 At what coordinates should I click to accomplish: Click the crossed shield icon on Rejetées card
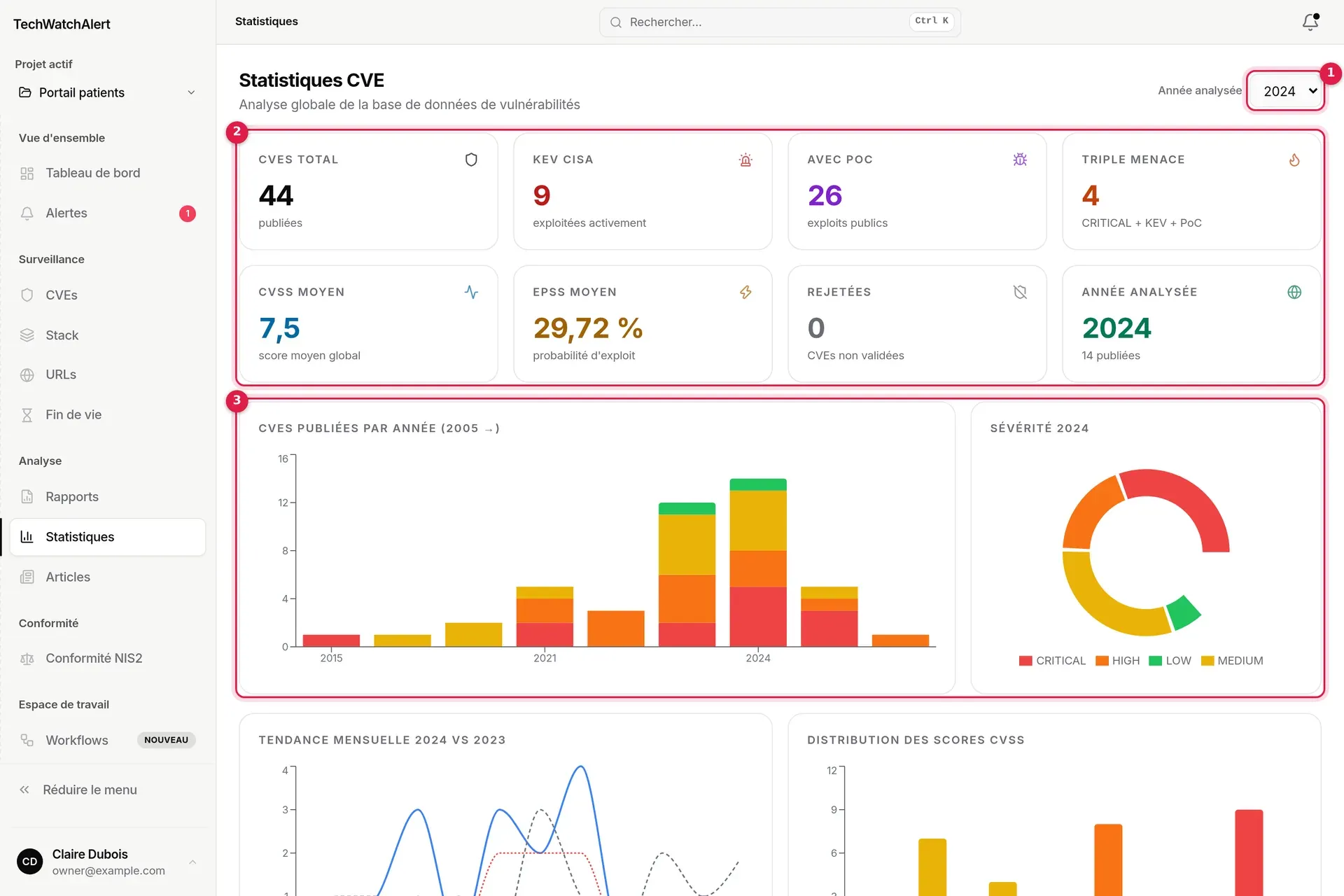(x=1020, y=292)
